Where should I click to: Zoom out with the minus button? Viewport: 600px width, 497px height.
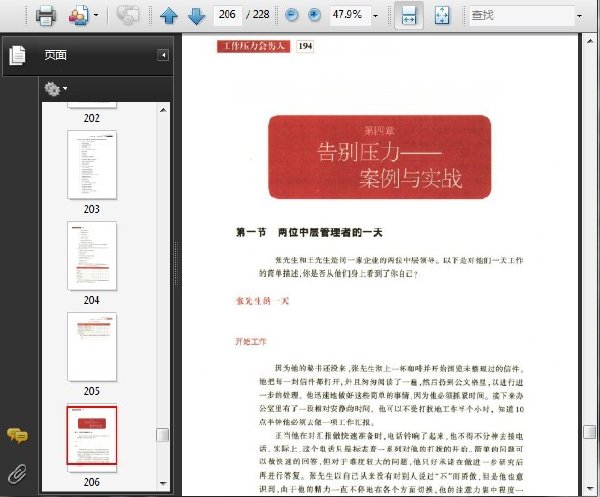click(x=292, y=15)
